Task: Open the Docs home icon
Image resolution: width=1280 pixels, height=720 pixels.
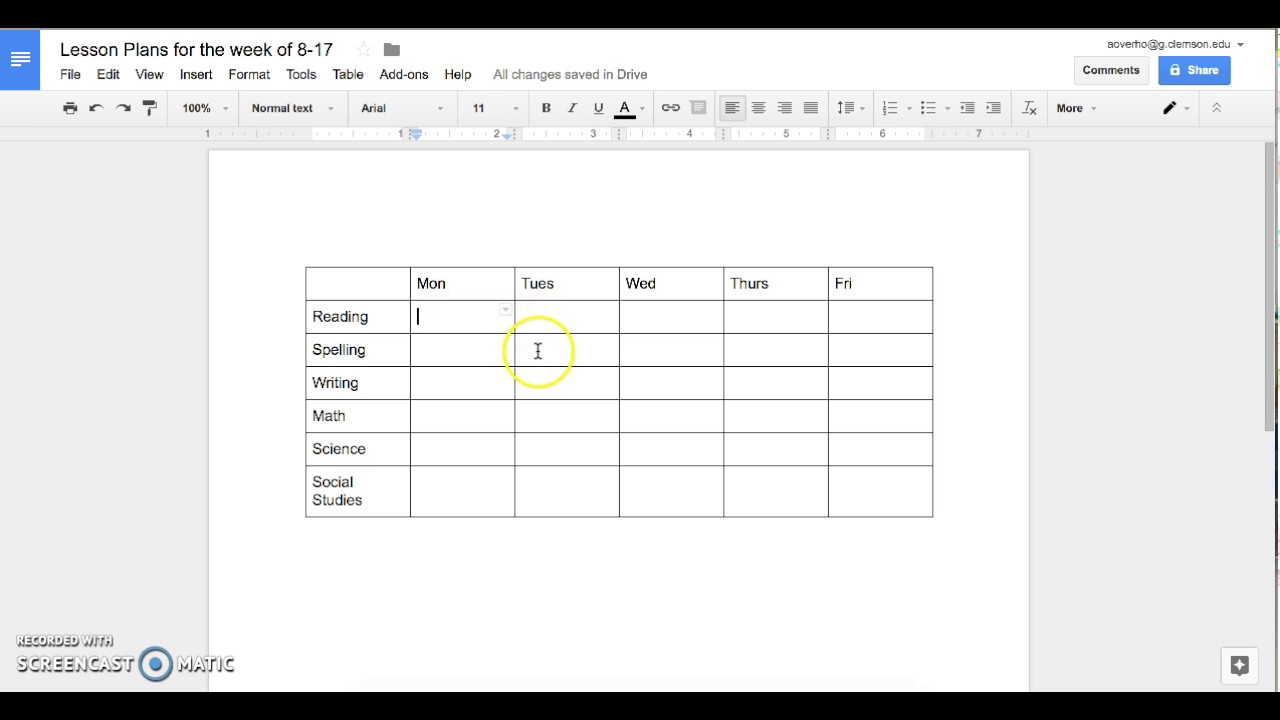Action: 20,59
